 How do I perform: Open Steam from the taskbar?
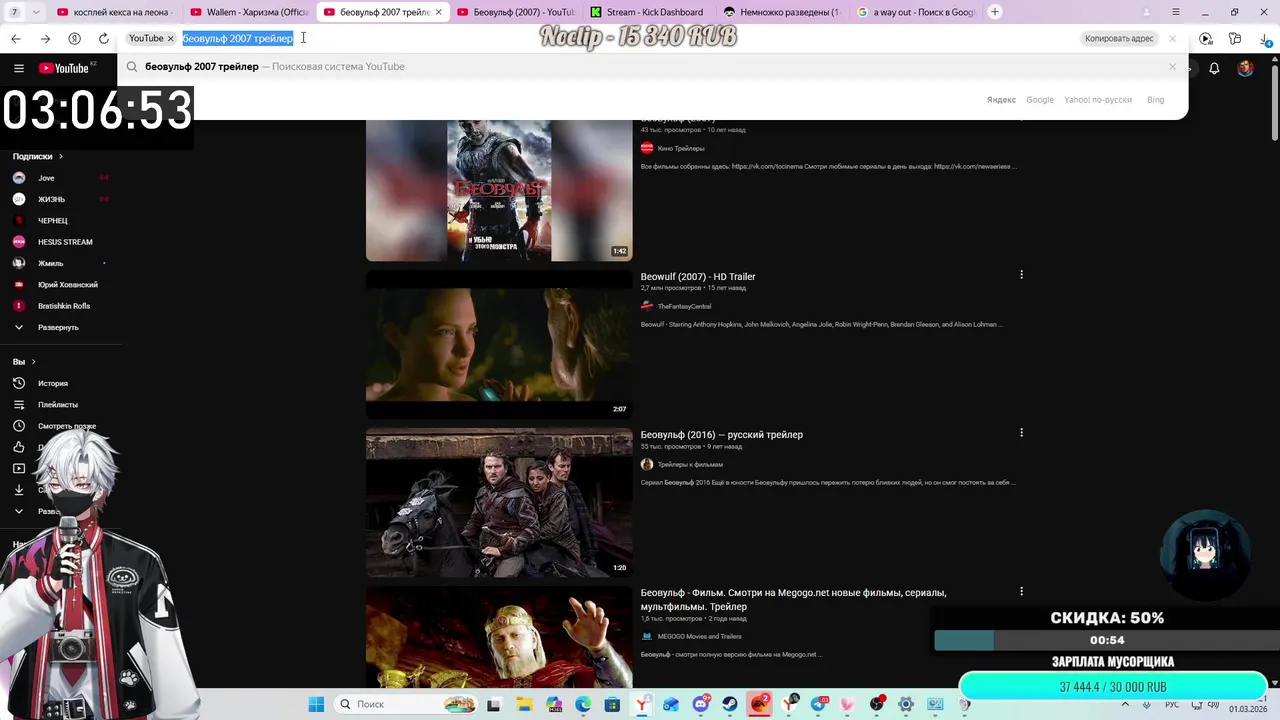click(x=728, y=704)
